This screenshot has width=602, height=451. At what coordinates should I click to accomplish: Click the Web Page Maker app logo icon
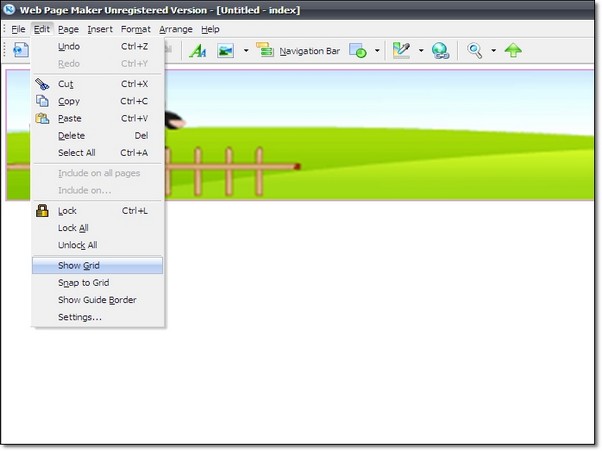click(x=9, y=8)
